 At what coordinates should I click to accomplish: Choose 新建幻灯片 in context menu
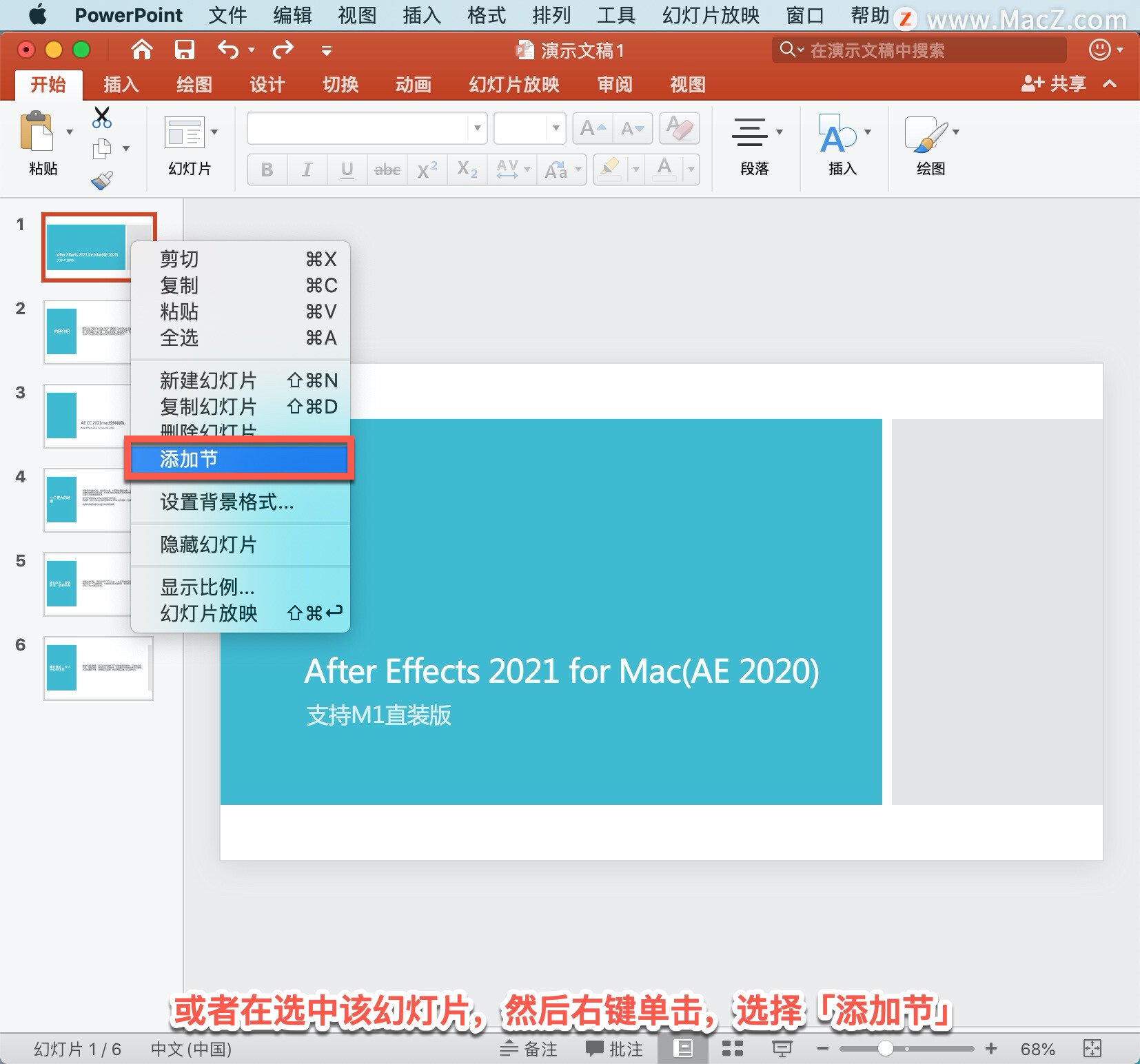[x=241, y=380]
